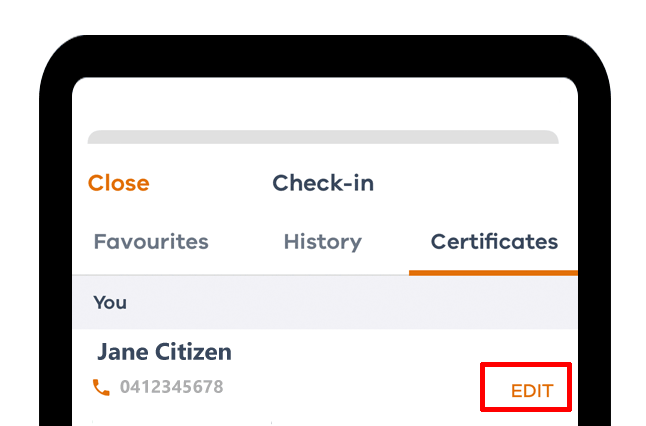Click the empty area above grey handle

(x=325, y=103)
